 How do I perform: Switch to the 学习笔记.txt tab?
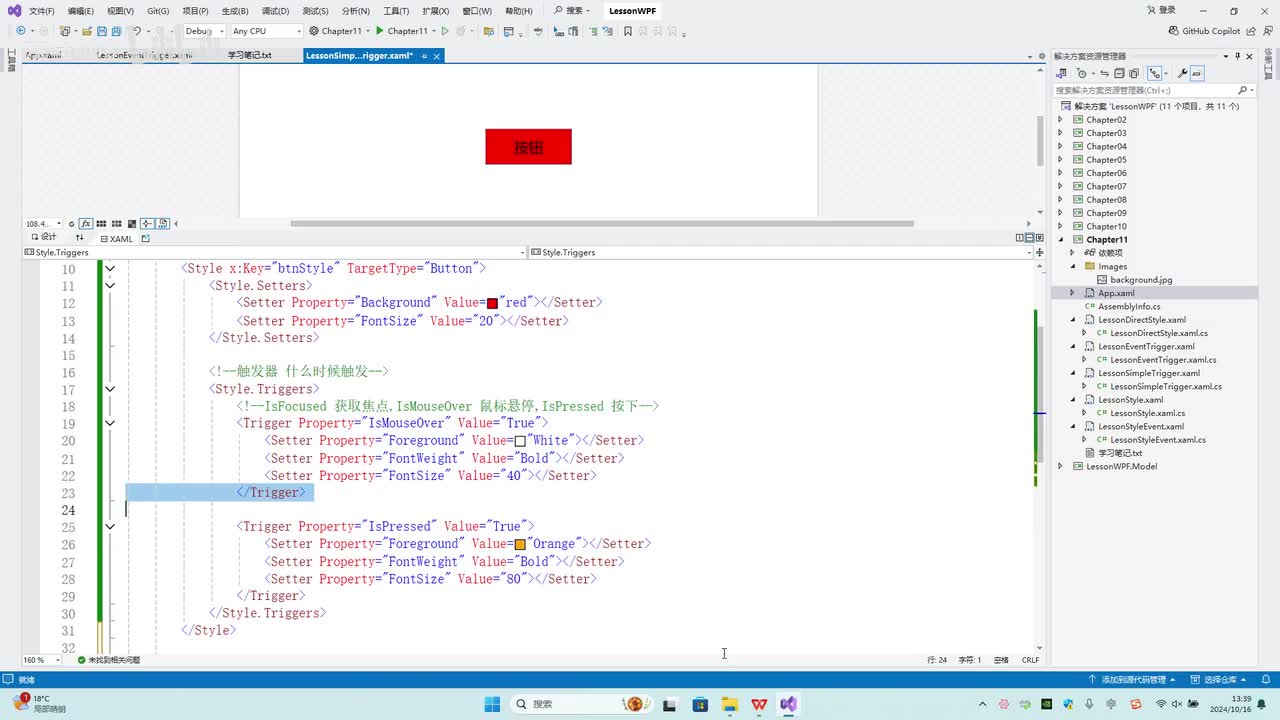pos(250,56)
